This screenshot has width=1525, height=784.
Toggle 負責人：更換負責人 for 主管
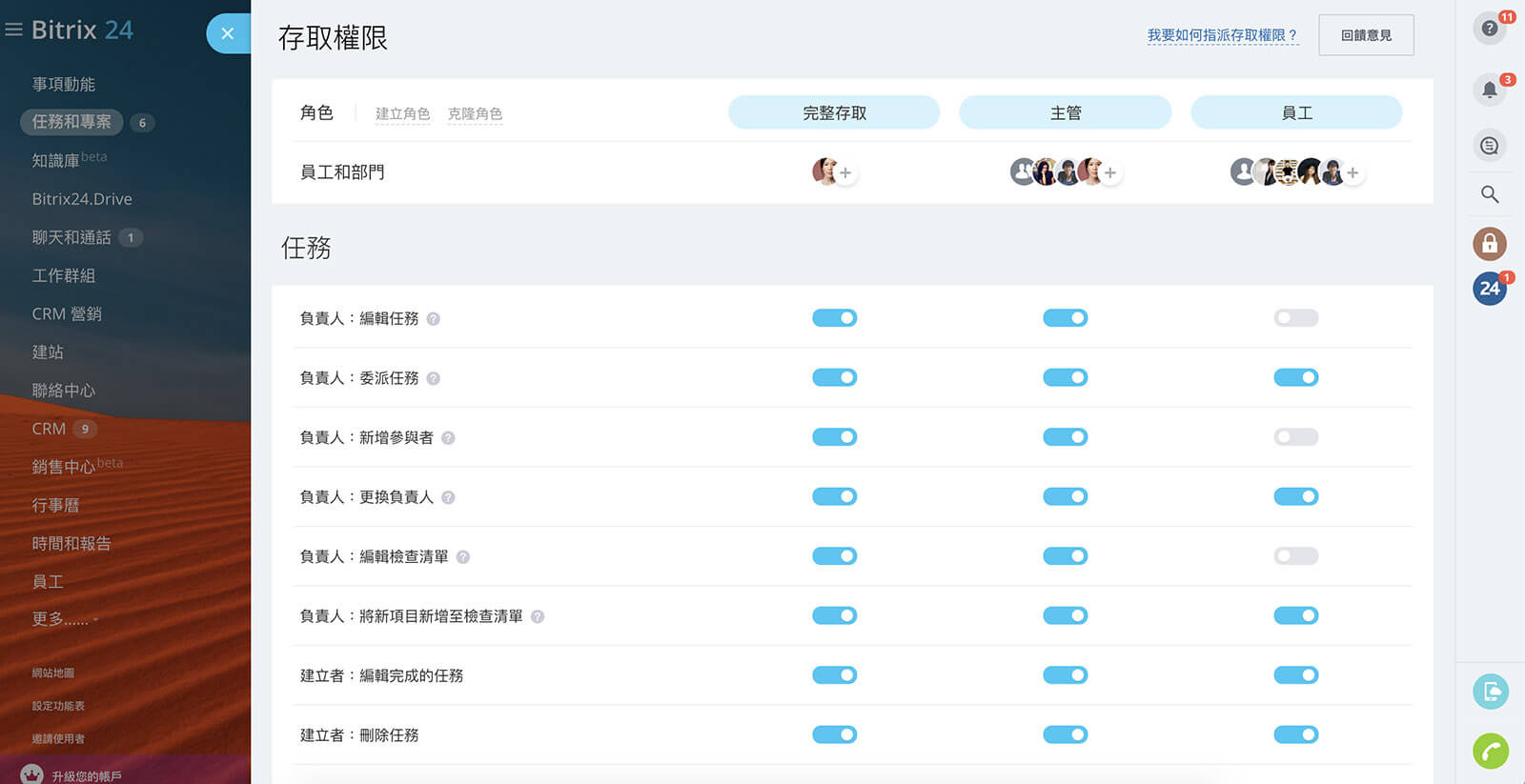click(1066, 496)
